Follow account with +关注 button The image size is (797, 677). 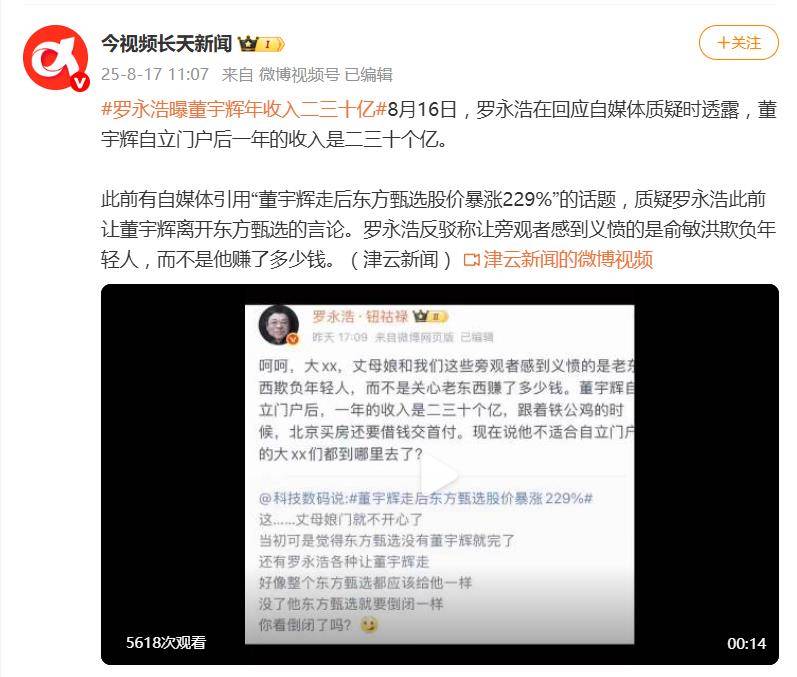[x=739, y=43]
